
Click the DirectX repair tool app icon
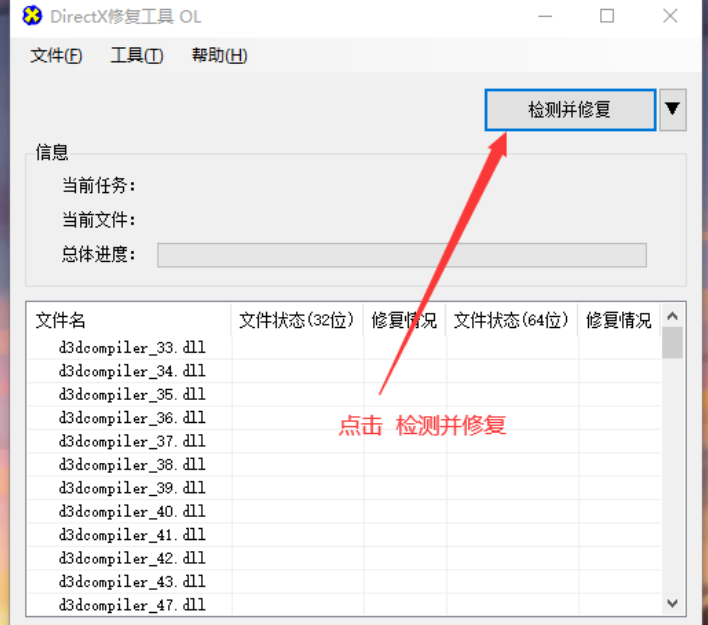point(32,16)
